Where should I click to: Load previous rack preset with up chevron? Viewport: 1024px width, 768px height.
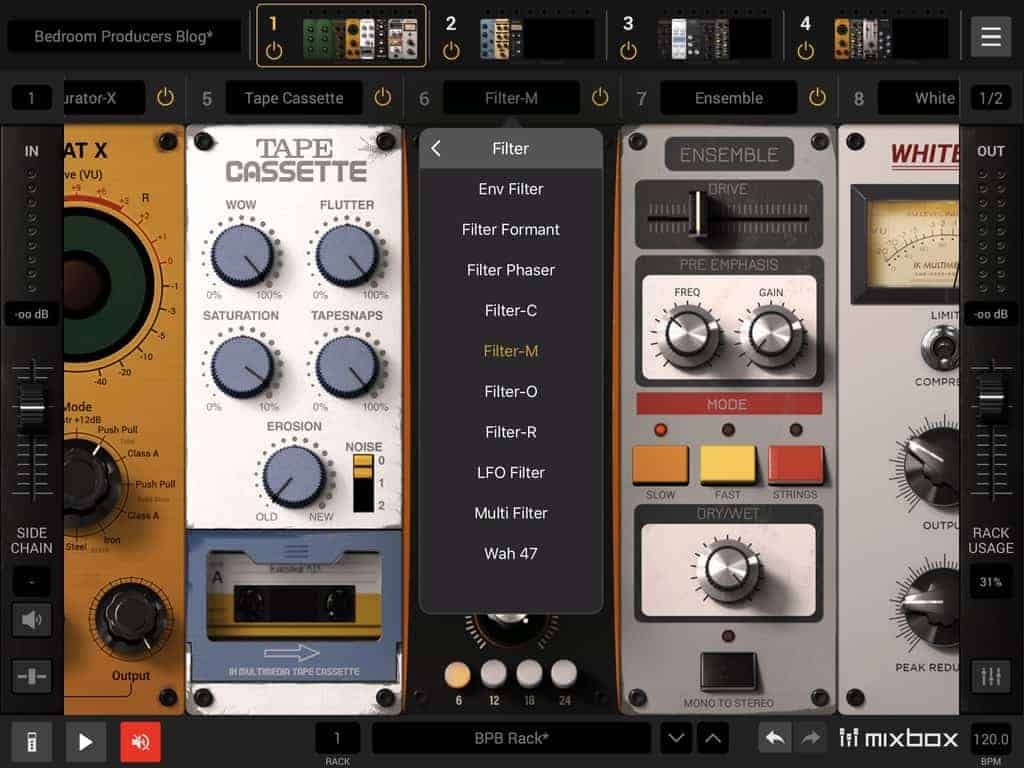pos(713,739)
